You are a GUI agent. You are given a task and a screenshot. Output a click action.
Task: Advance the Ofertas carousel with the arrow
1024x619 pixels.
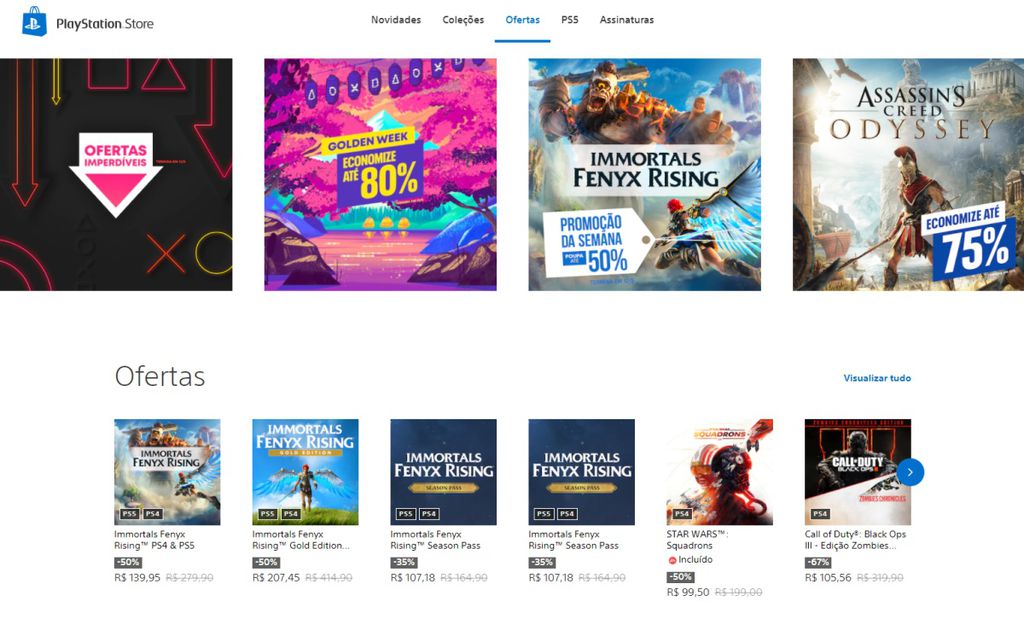[x=910, y=471]
